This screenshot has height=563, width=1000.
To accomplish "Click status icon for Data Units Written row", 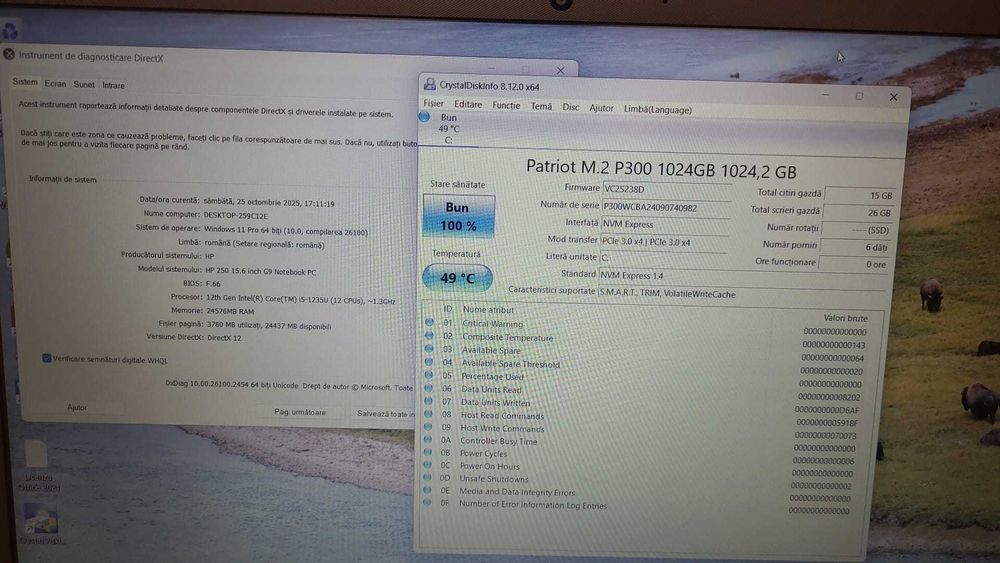I will click(429, 401).
